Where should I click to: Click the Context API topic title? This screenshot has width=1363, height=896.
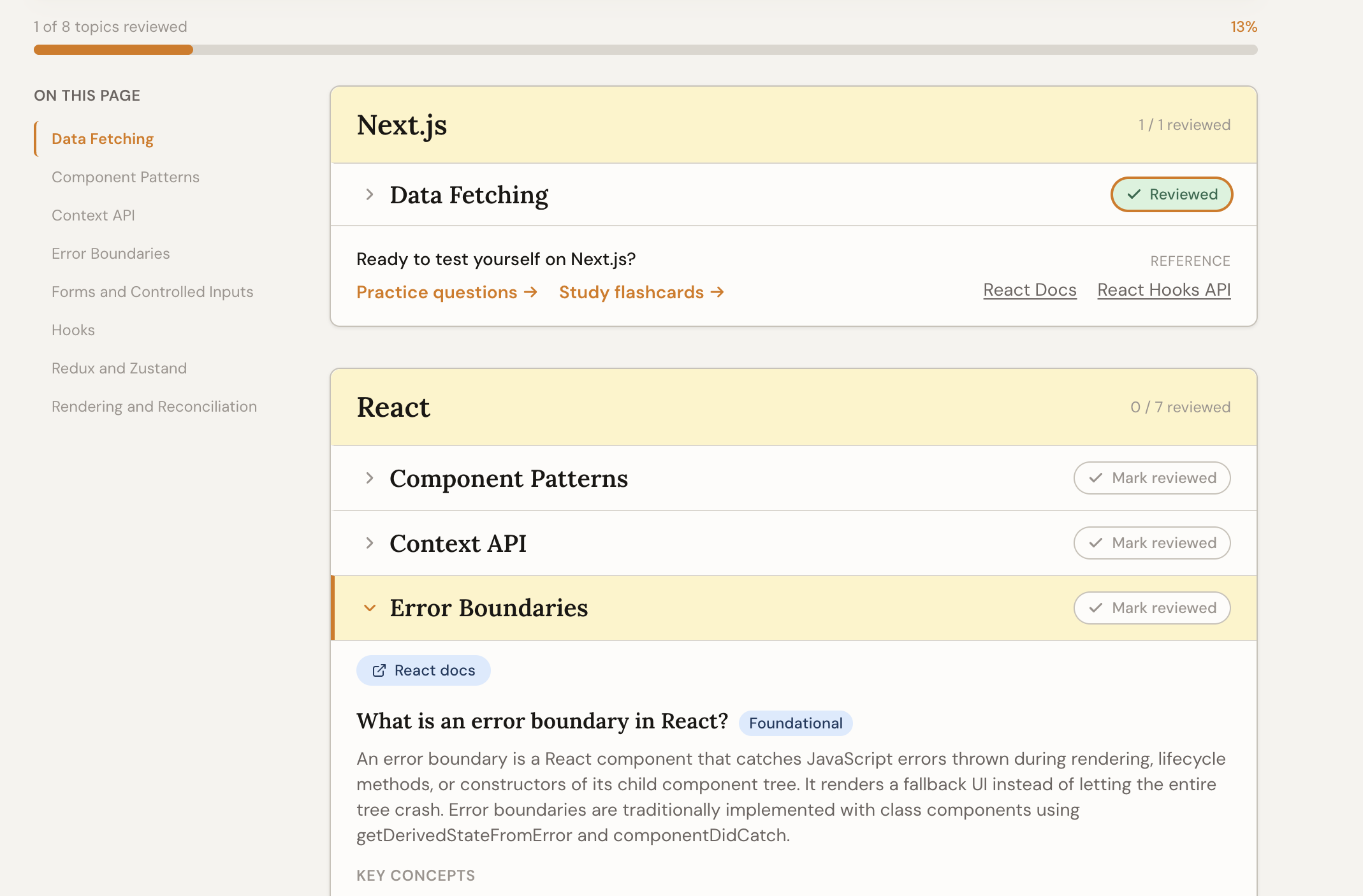click(458, 543)
